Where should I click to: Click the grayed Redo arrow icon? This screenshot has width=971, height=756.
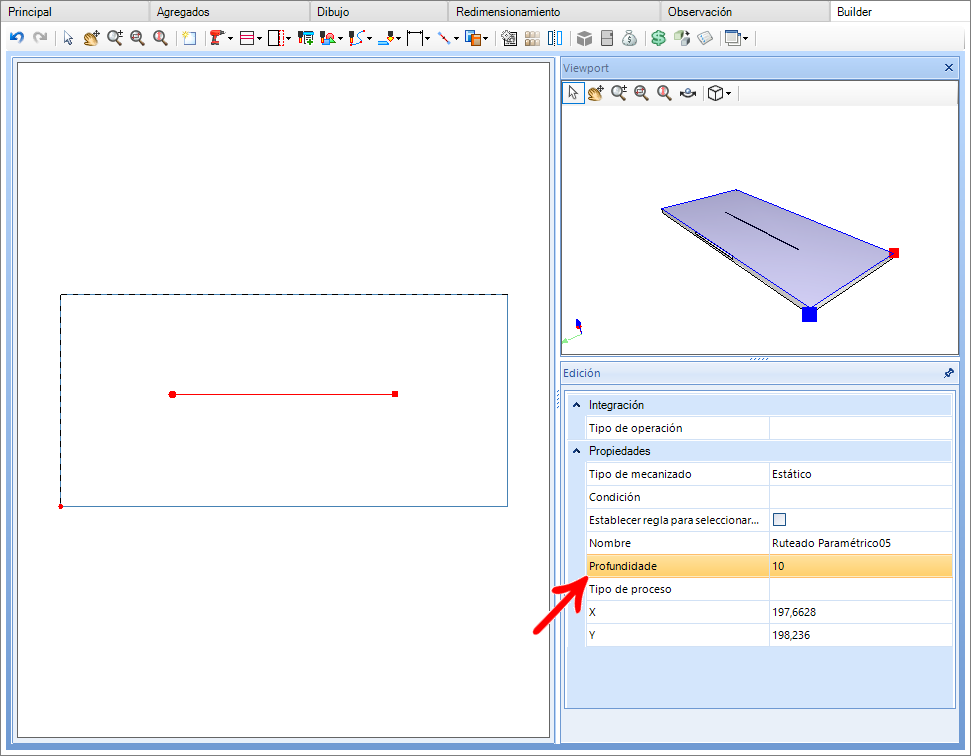click(x=40, y=38)
